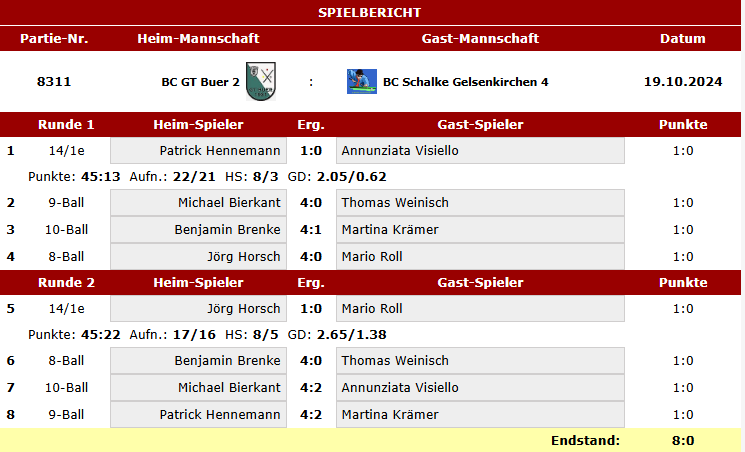
Task: Click Michael Bierkant in the 9-Ball game 2
Action: pyautogui.click(x=199, y=202)
